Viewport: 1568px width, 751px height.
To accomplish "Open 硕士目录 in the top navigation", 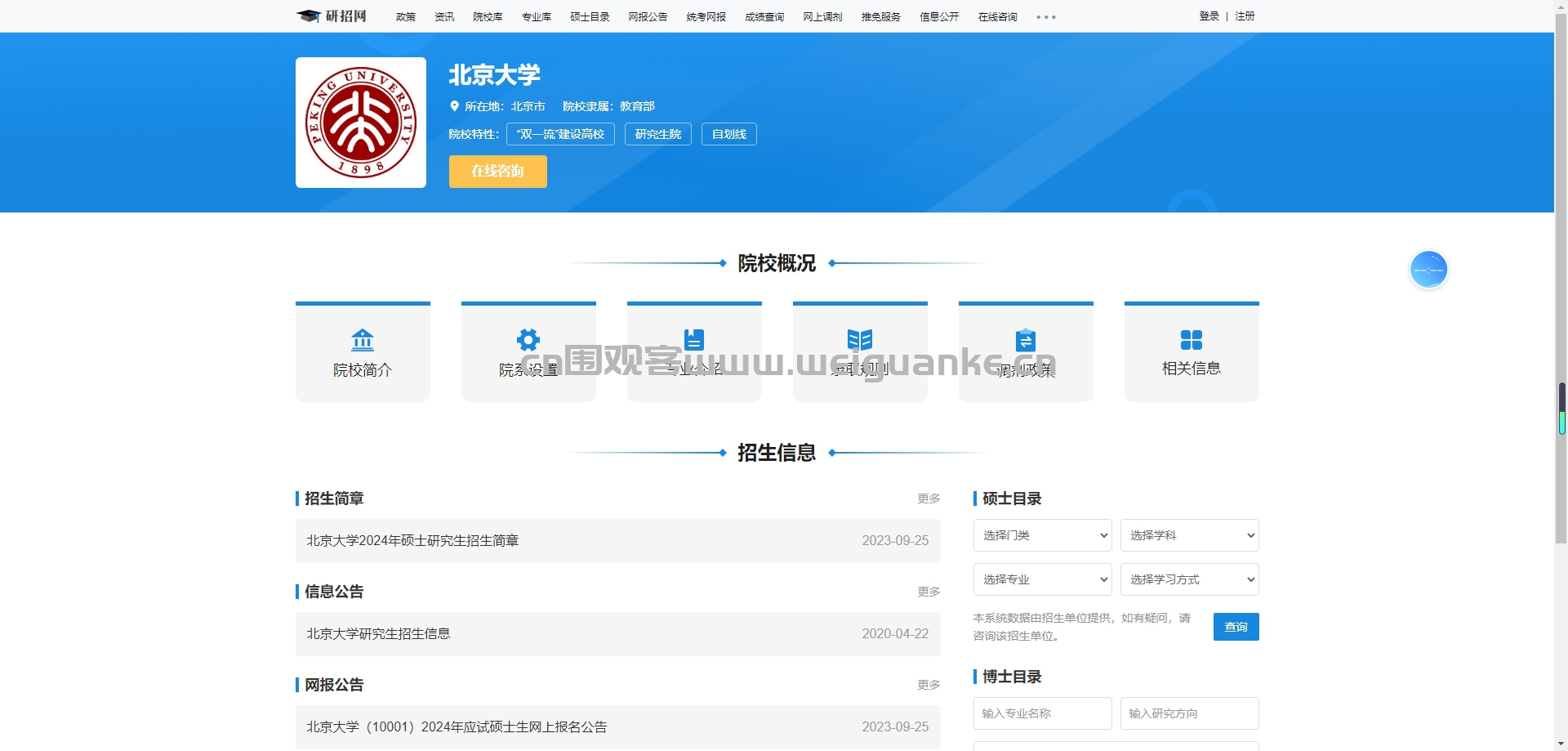I will tap(590, 16).
